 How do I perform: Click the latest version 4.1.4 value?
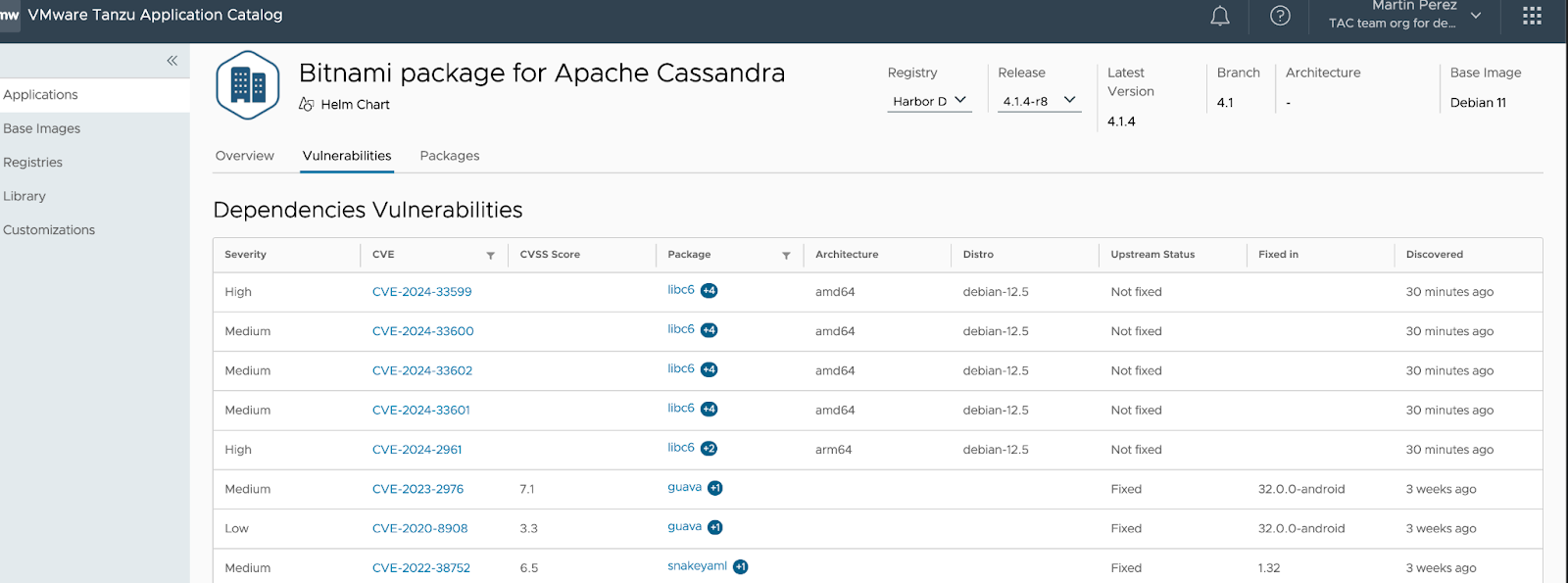point(1121,121)
